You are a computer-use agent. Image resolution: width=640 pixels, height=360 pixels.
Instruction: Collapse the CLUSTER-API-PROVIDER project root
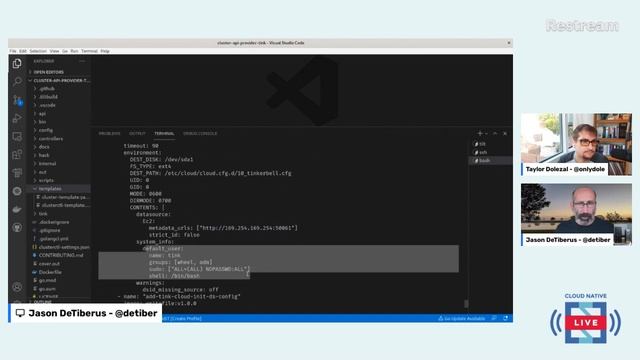pos(59,80)
